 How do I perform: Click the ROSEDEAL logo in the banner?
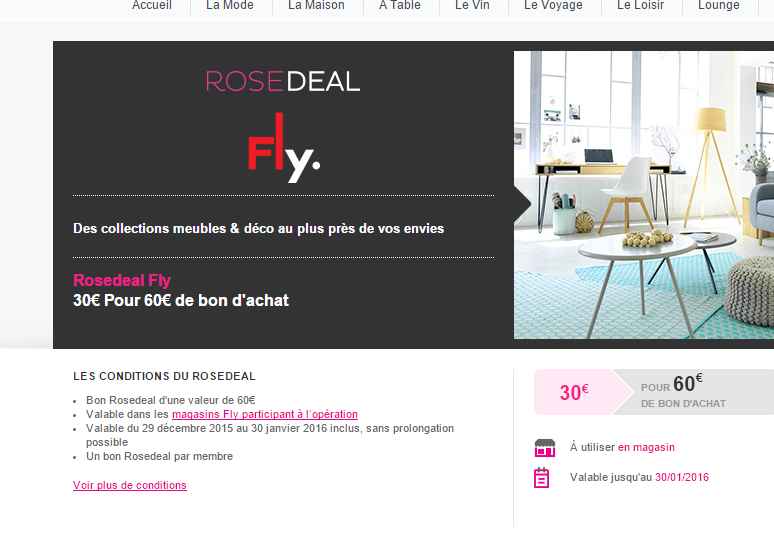tap(282, 81)
